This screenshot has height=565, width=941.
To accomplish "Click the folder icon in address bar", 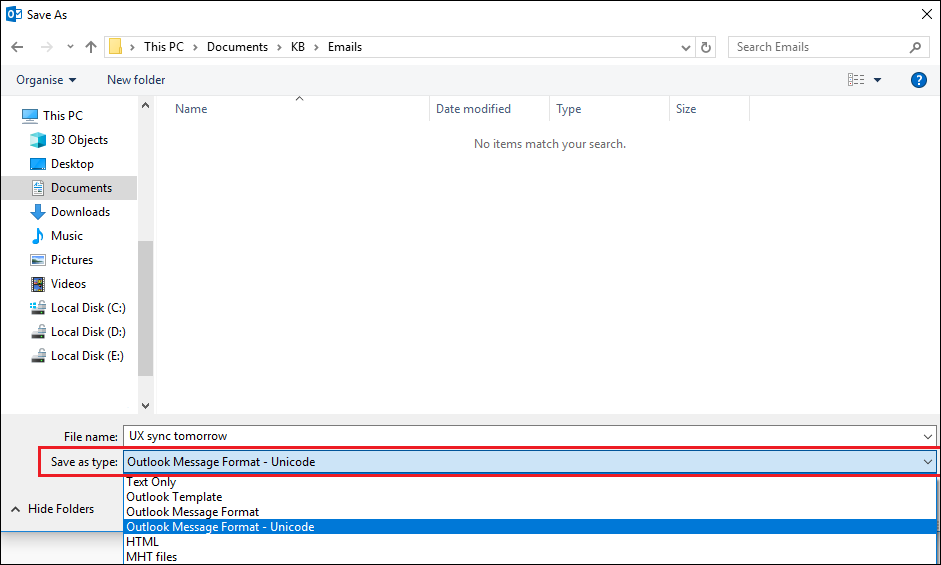I will click(115, 47).
